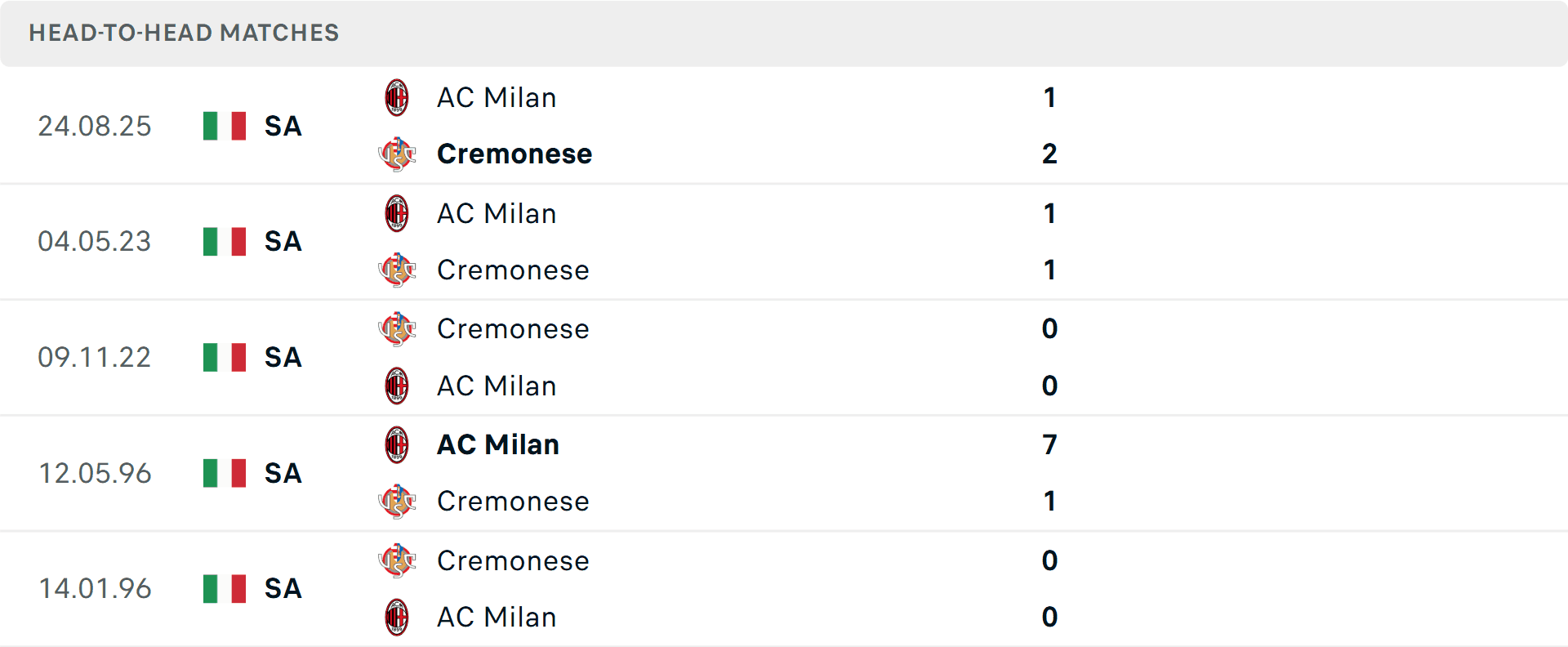Click the Italian flag next to 24.08.25

[224, 126]
